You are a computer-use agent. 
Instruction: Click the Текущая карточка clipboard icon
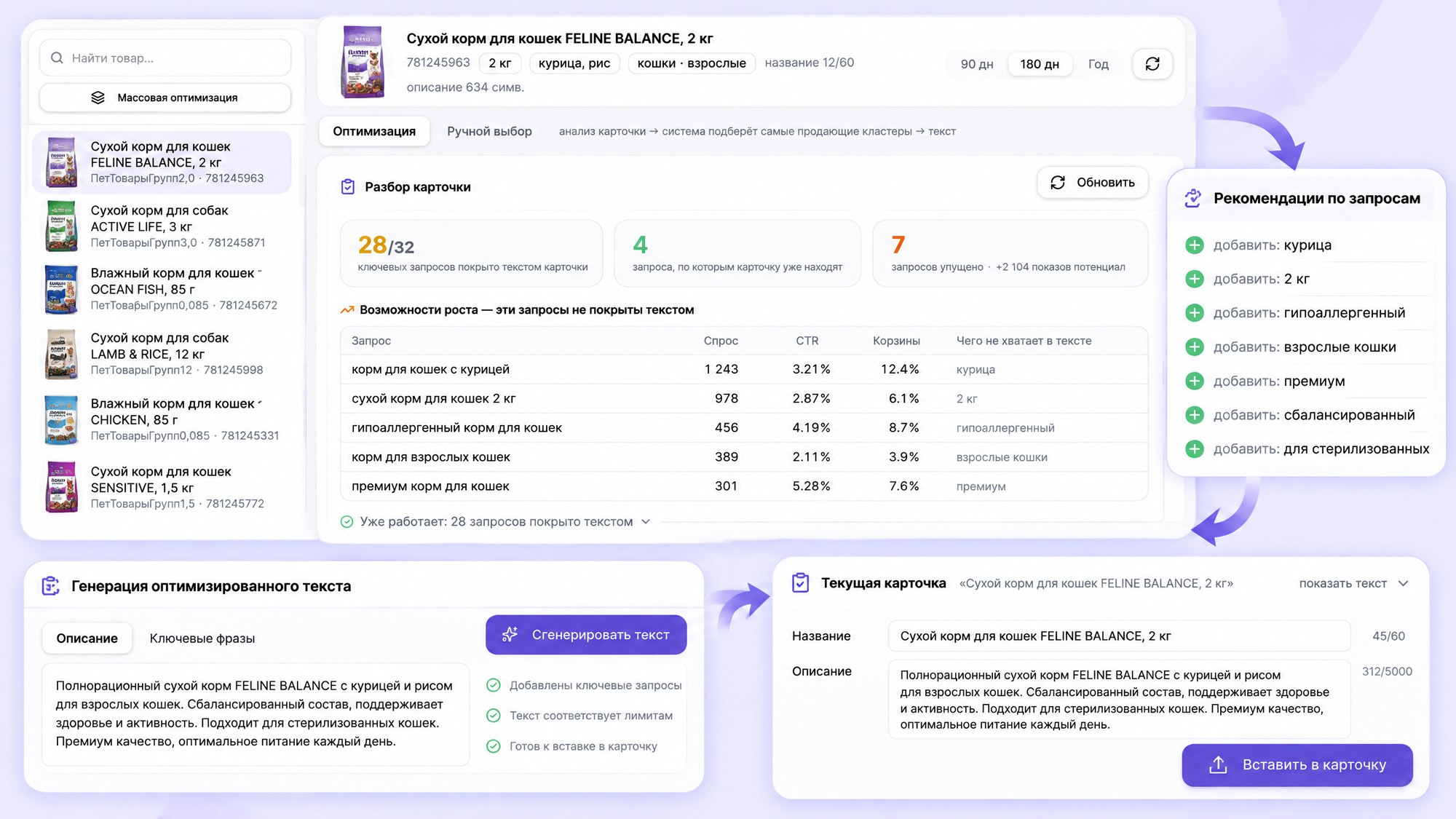[800, 583]
